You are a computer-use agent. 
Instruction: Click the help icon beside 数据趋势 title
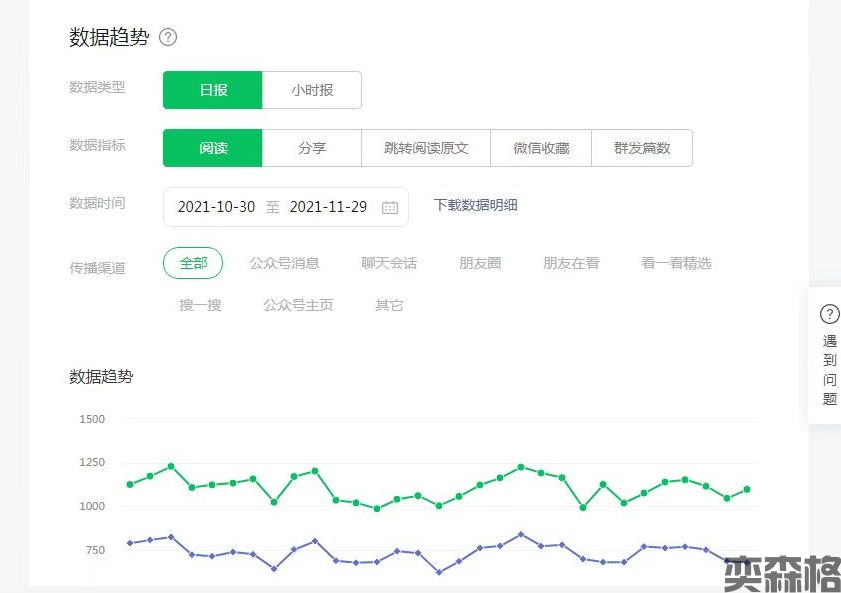168,37
